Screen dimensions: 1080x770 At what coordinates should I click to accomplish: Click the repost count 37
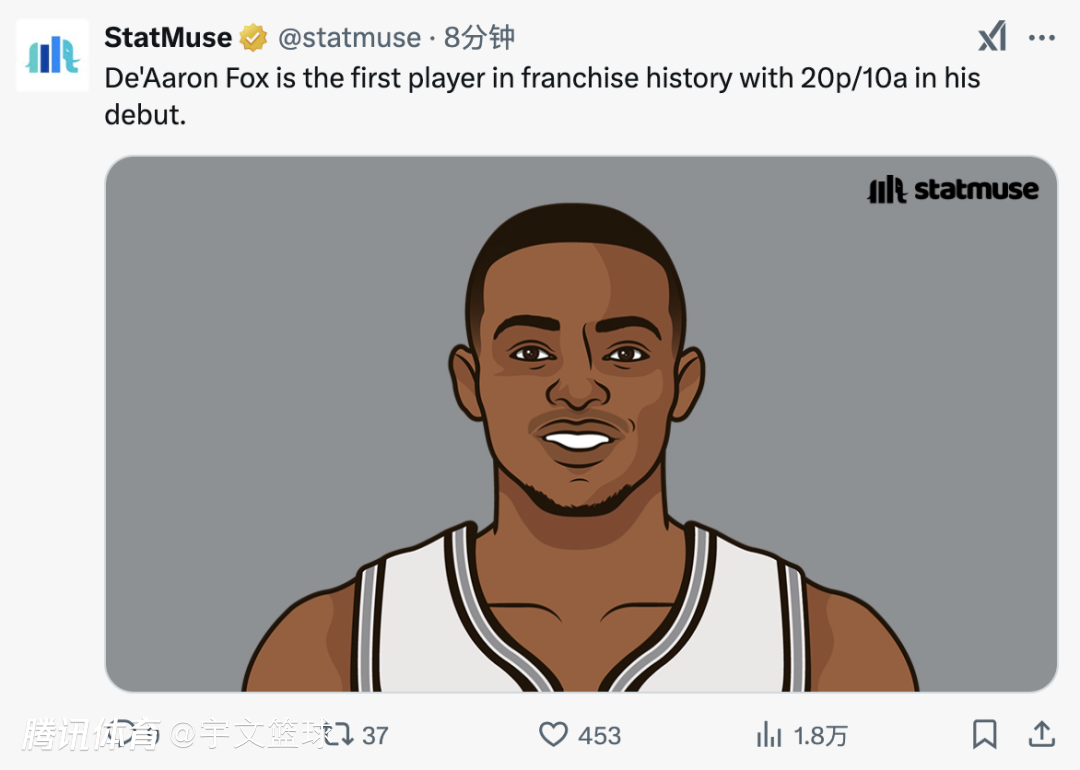pos(375,736)
